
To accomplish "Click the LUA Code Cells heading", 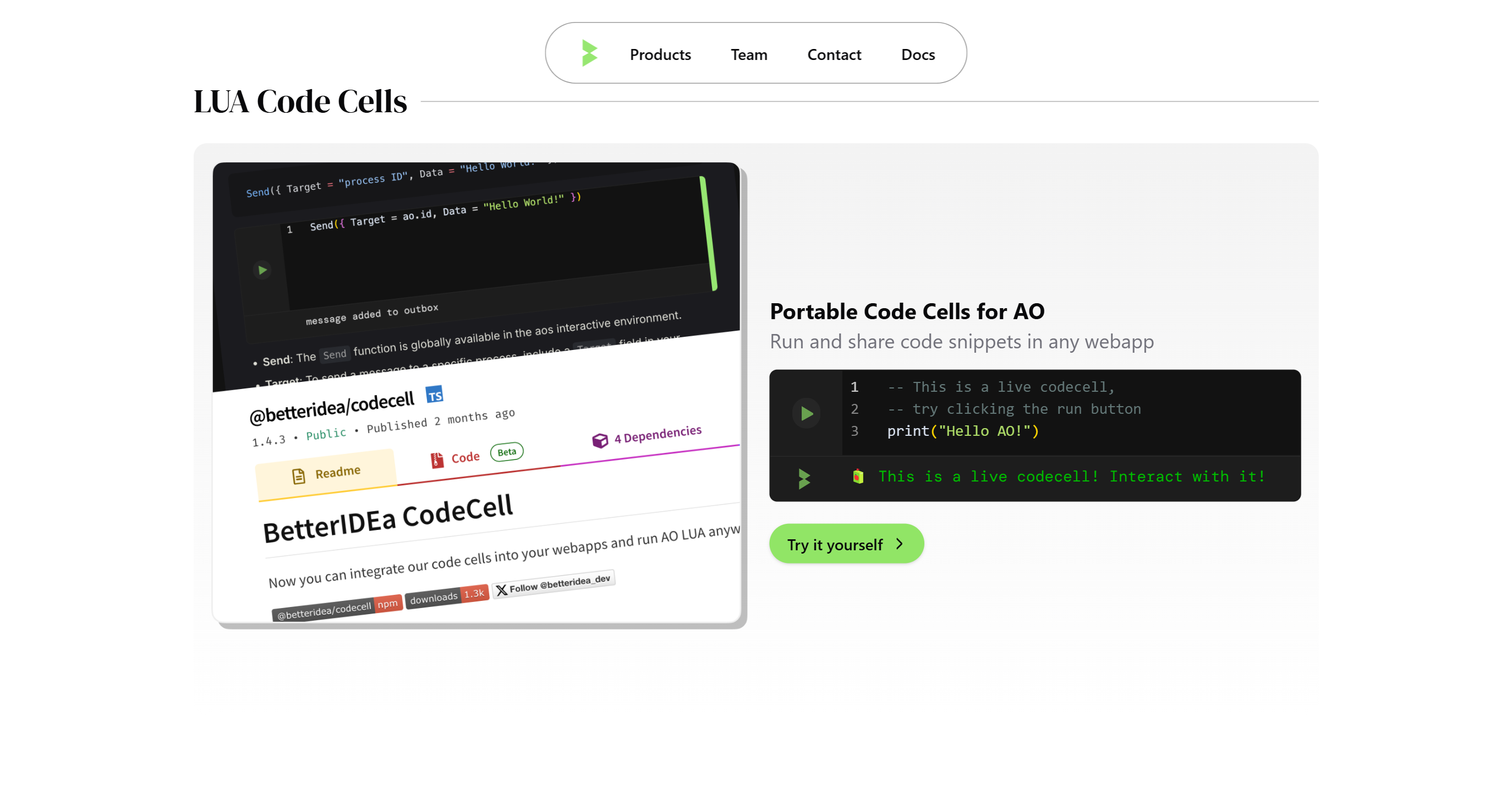I will coord(300,102).
